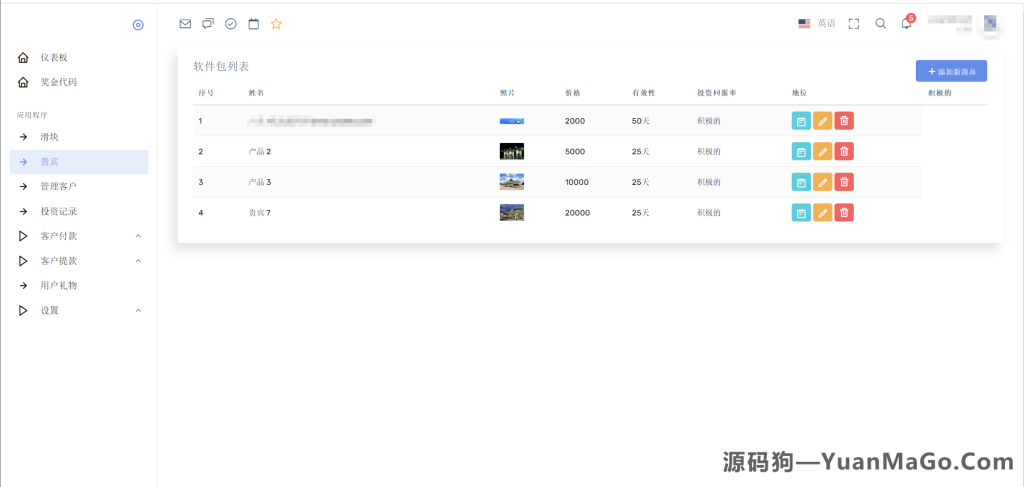Click price cell 5000

575,151
